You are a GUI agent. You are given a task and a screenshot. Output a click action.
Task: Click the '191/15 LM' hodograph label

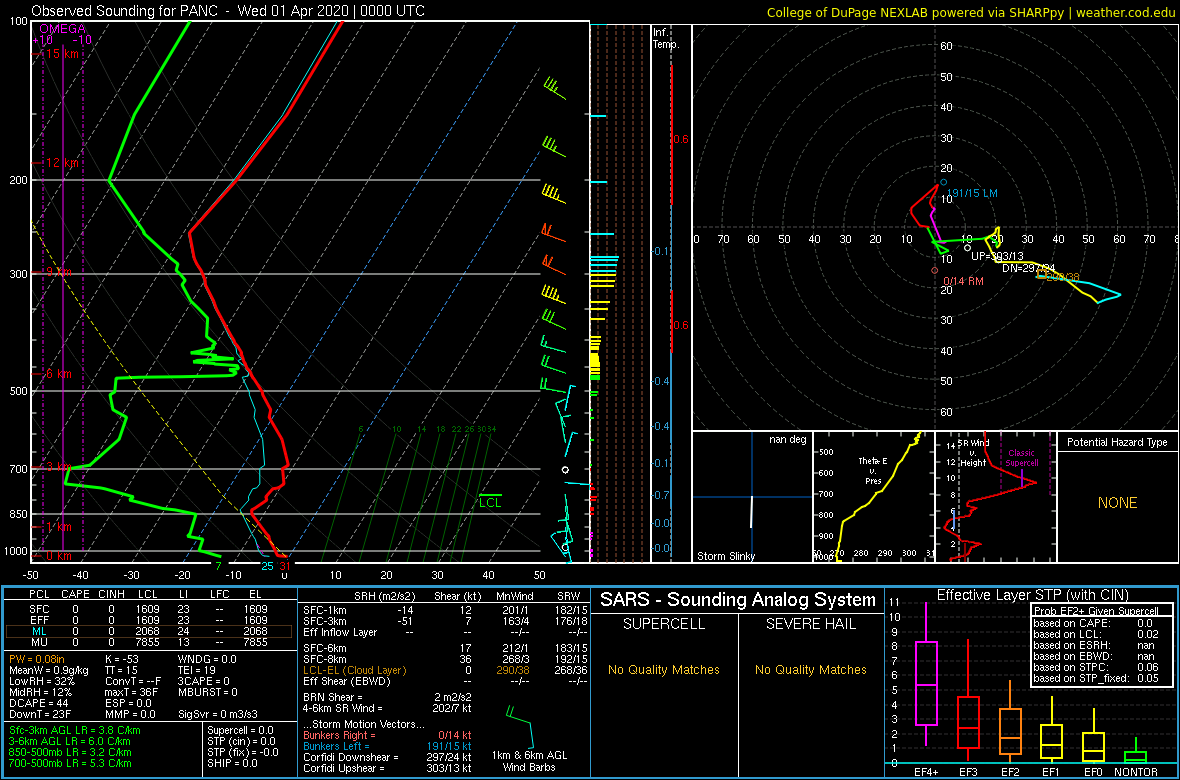click(972, 193)
